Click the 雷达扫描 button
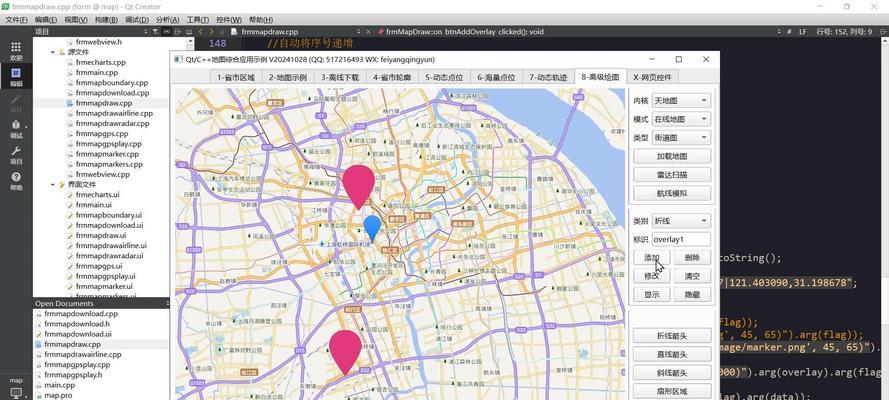This screenshot has width=889, height=400. (x=672, y=175)
